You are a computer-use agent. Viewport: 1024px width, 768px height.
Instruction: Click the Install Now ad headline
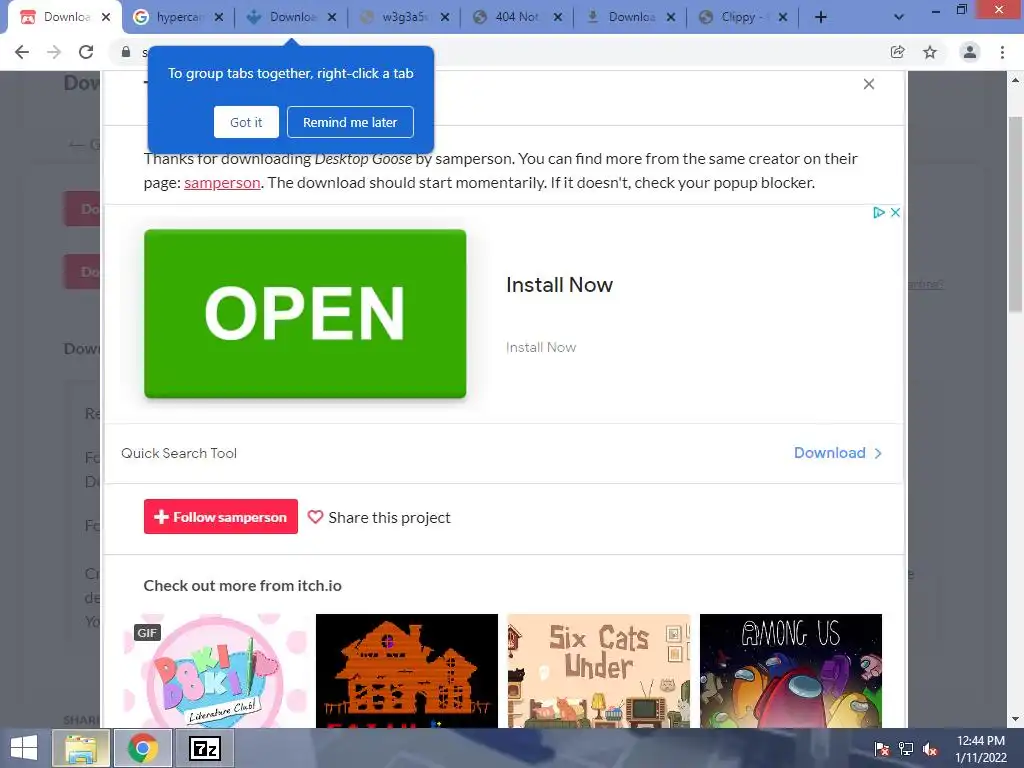point(560,285)
